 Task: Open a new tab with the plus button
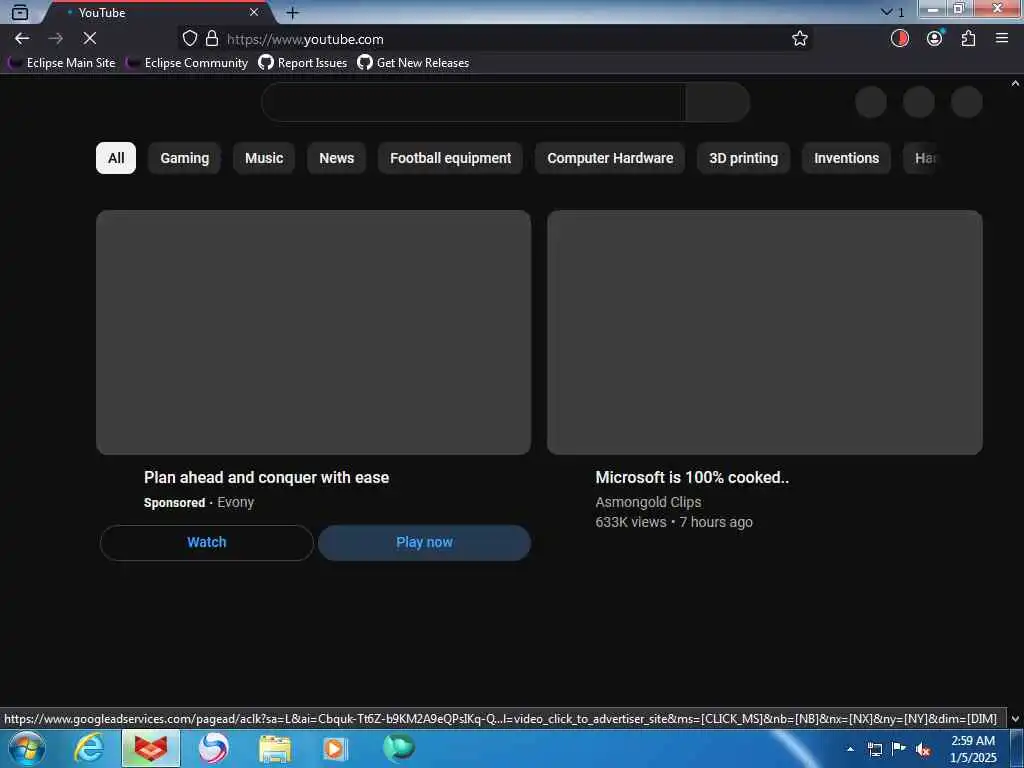click(x=293, y=12)
